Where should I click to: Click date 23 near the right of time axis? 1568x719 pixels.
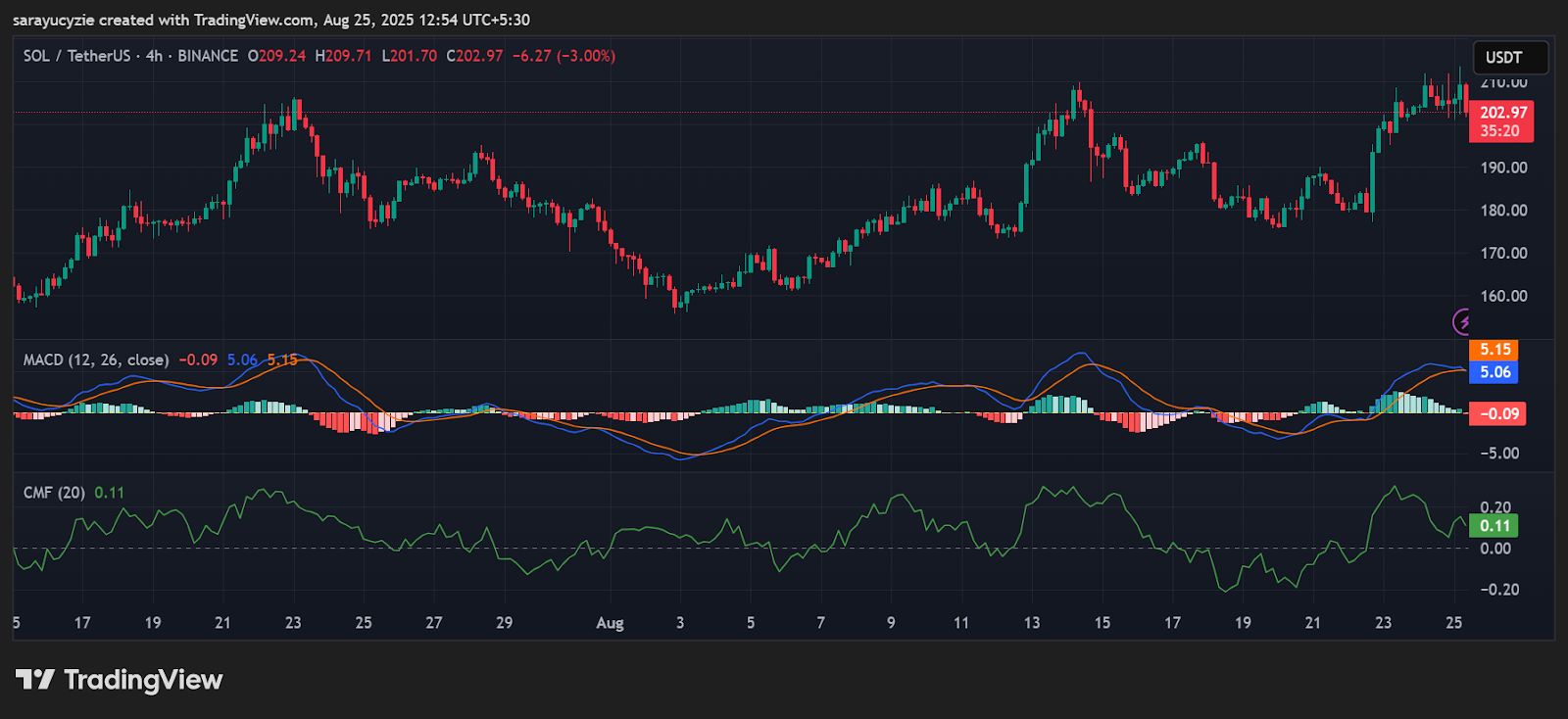1383,623
